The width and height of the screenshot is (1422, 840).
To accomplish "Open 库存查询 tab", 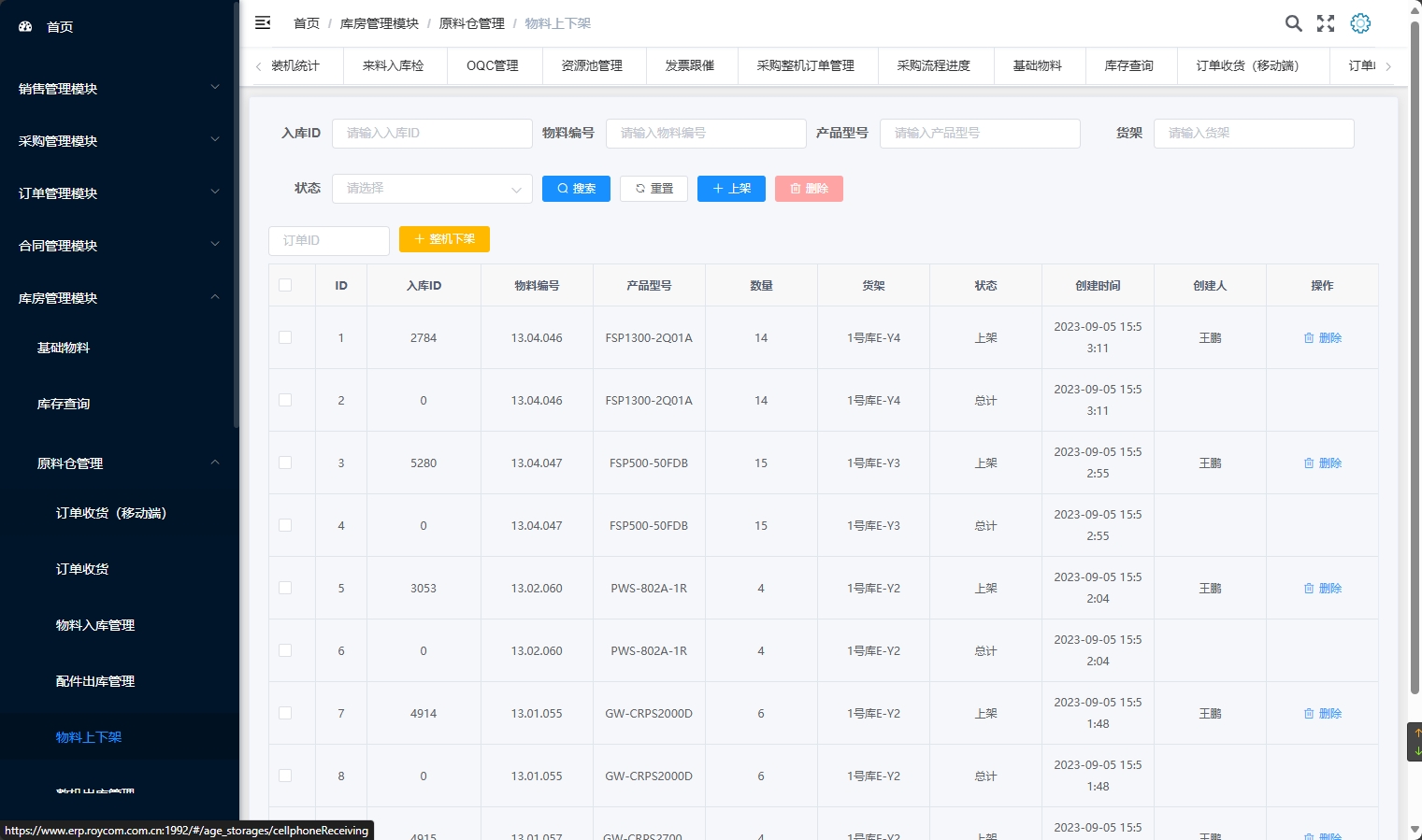I will point(1129,65).
